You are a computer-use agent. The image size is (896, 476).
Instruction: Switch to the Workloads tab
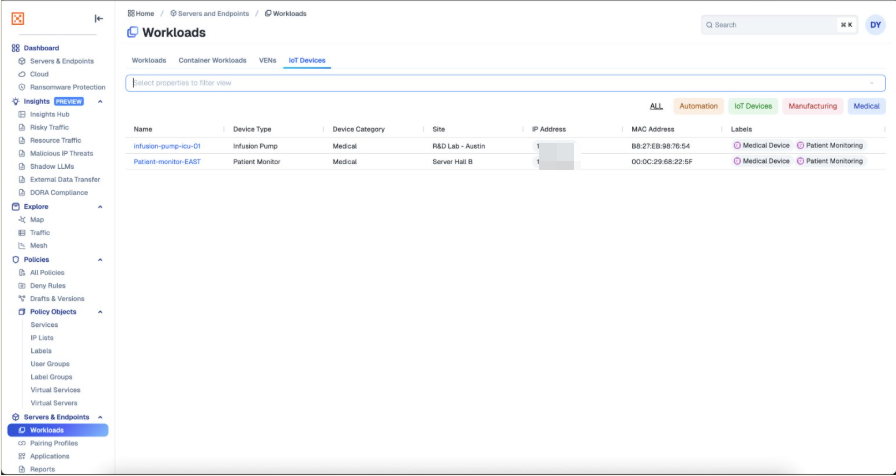coord(149,60)
